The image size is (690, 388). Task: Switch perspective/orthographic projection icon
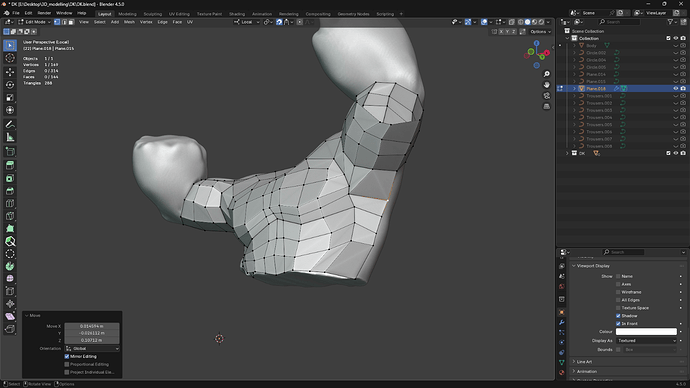coord(547,106)
